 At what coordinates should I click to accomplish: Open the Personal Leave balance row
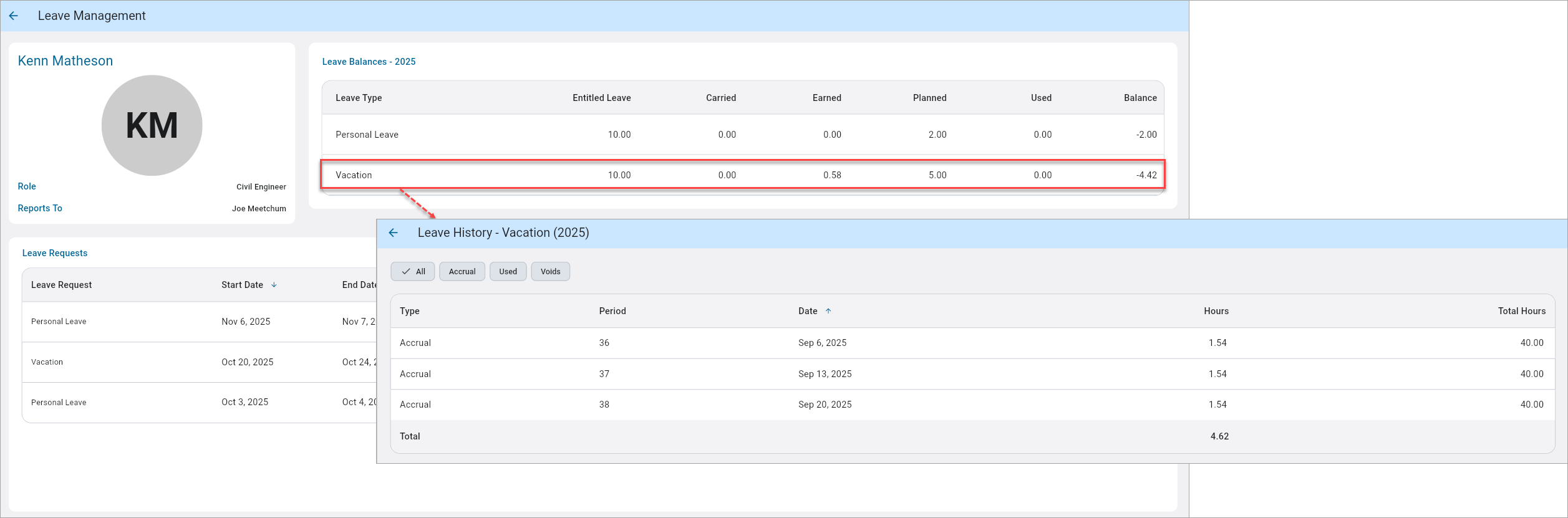pyautogui.click(x=742, y=135)
